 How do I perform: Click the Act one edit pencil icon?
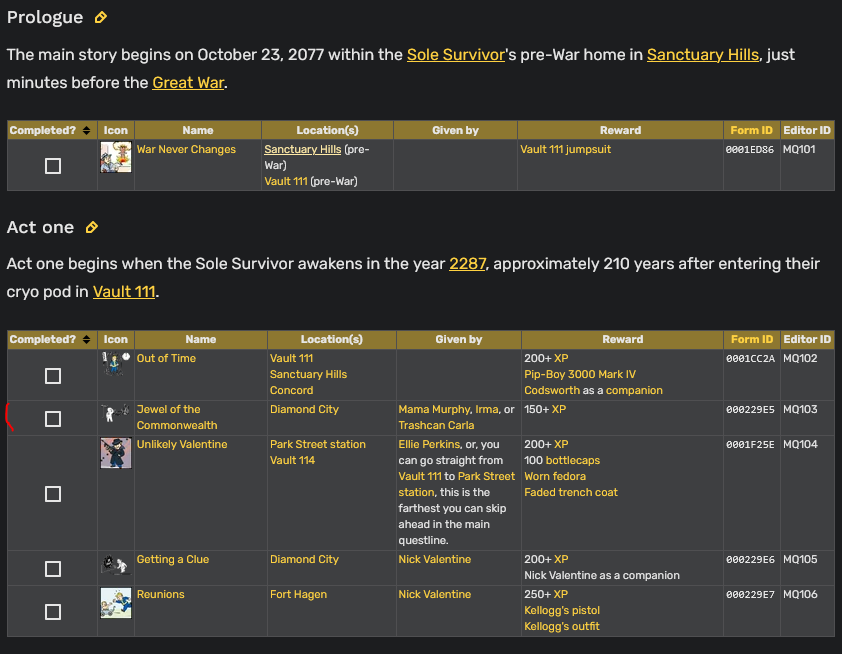click(92, 228)
